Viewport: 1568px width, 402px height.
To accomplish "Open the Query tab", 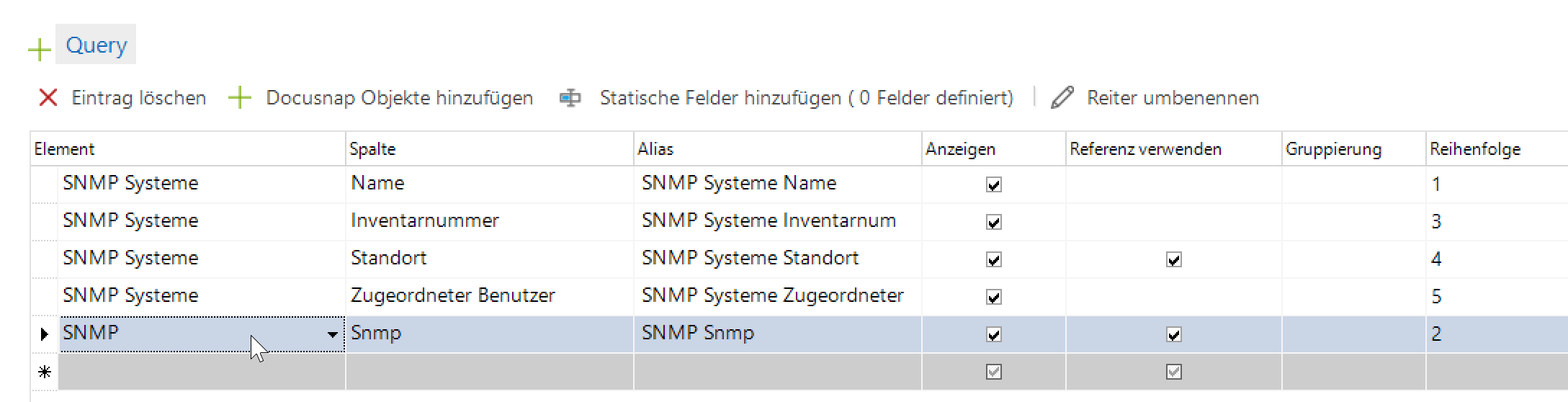I will [x=96, y=45].
